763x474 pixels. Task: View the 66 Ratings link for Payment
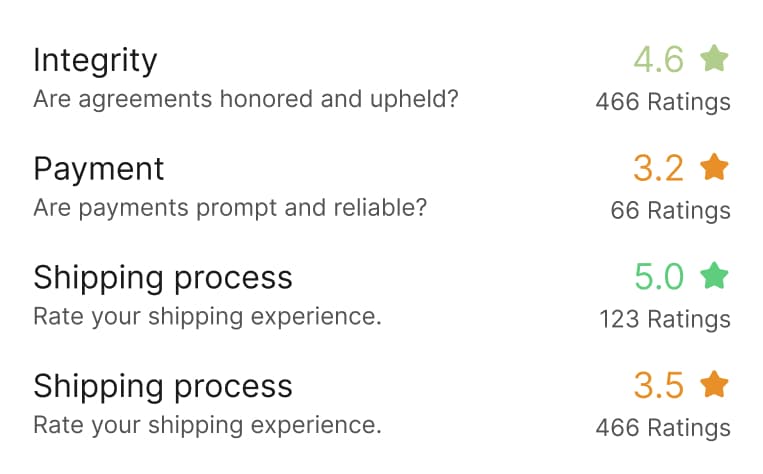pyautogui.click(x=670, y=211)
